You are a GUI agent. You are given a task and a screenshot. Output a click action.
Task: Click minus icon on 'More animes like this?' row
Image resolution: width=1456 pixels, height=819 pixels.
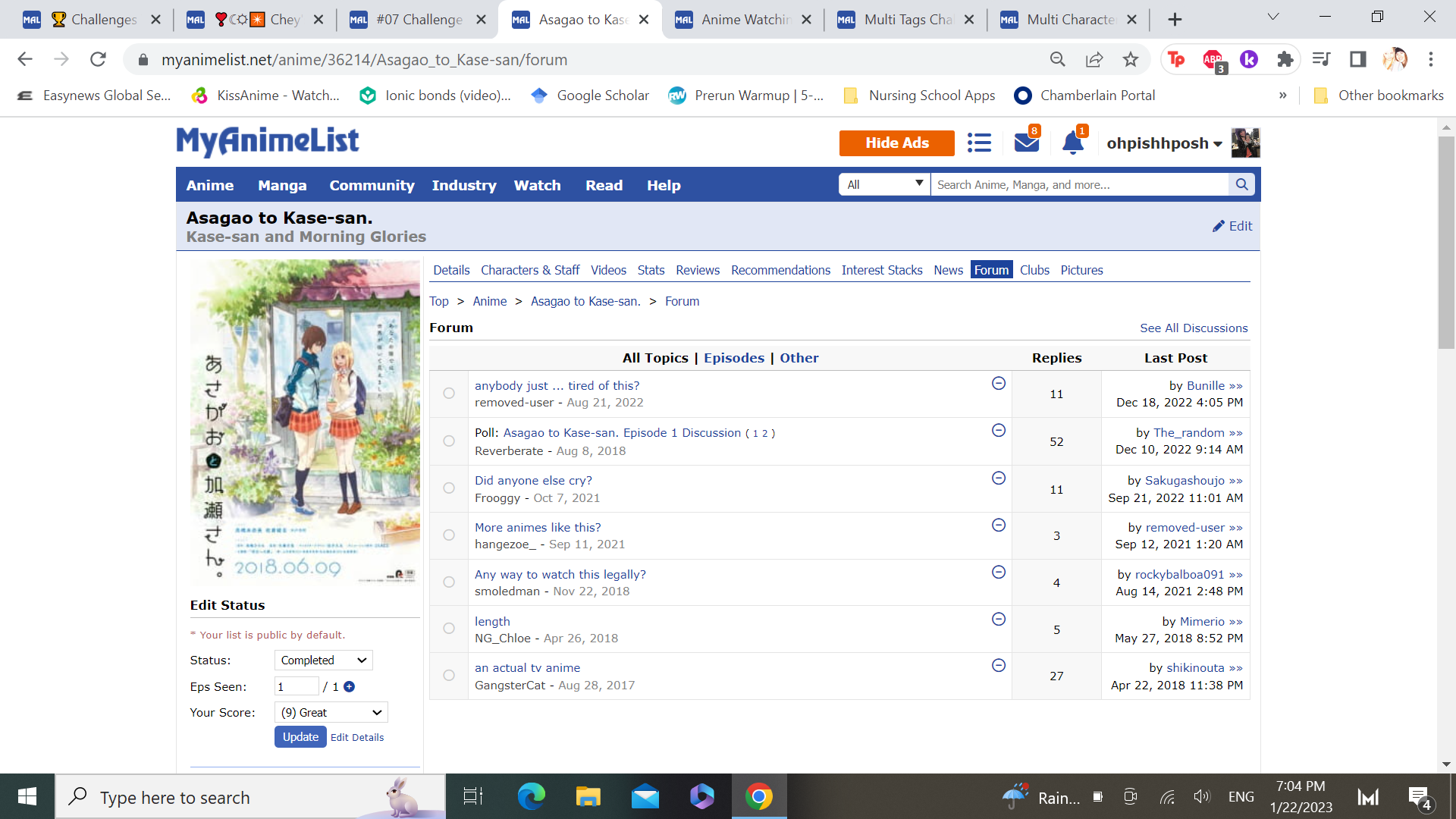[x=999, y=526]
